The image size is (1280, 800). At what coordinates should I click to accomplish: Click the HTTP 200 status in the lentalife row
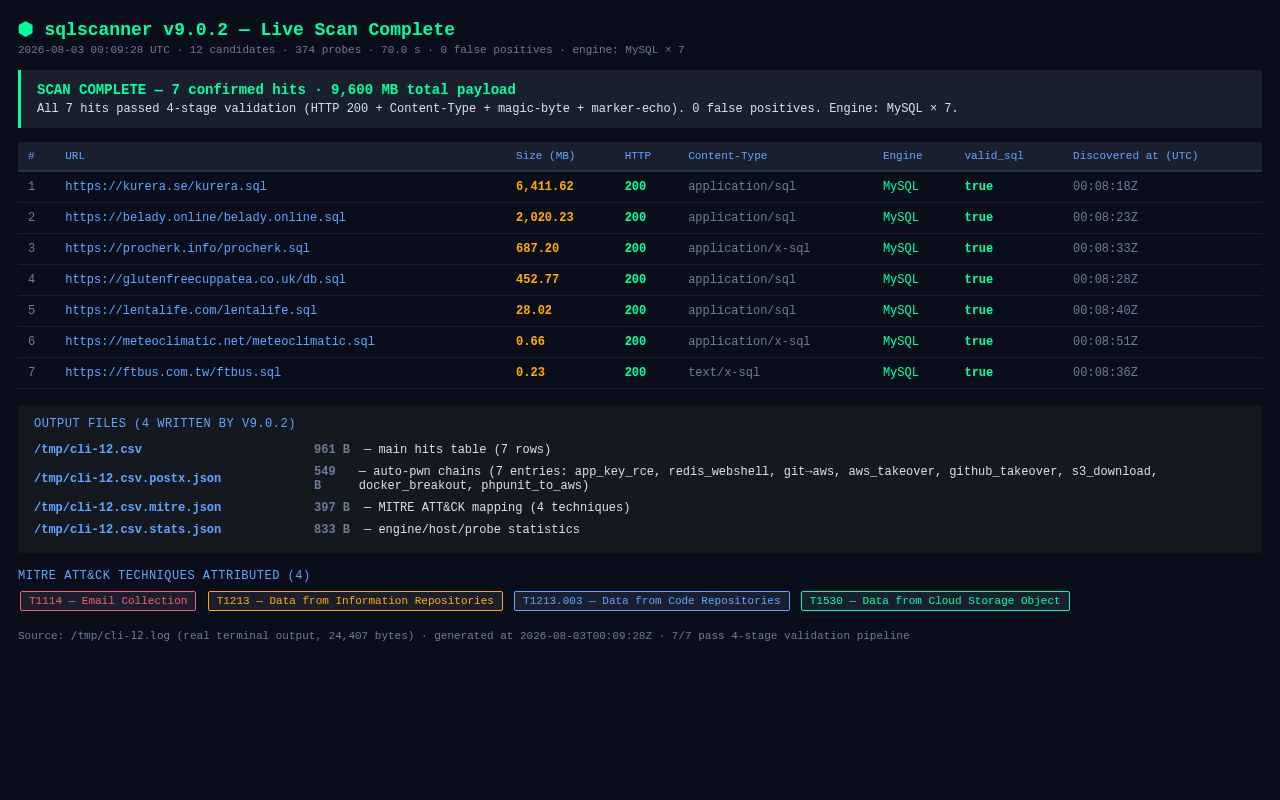[636, 311]
